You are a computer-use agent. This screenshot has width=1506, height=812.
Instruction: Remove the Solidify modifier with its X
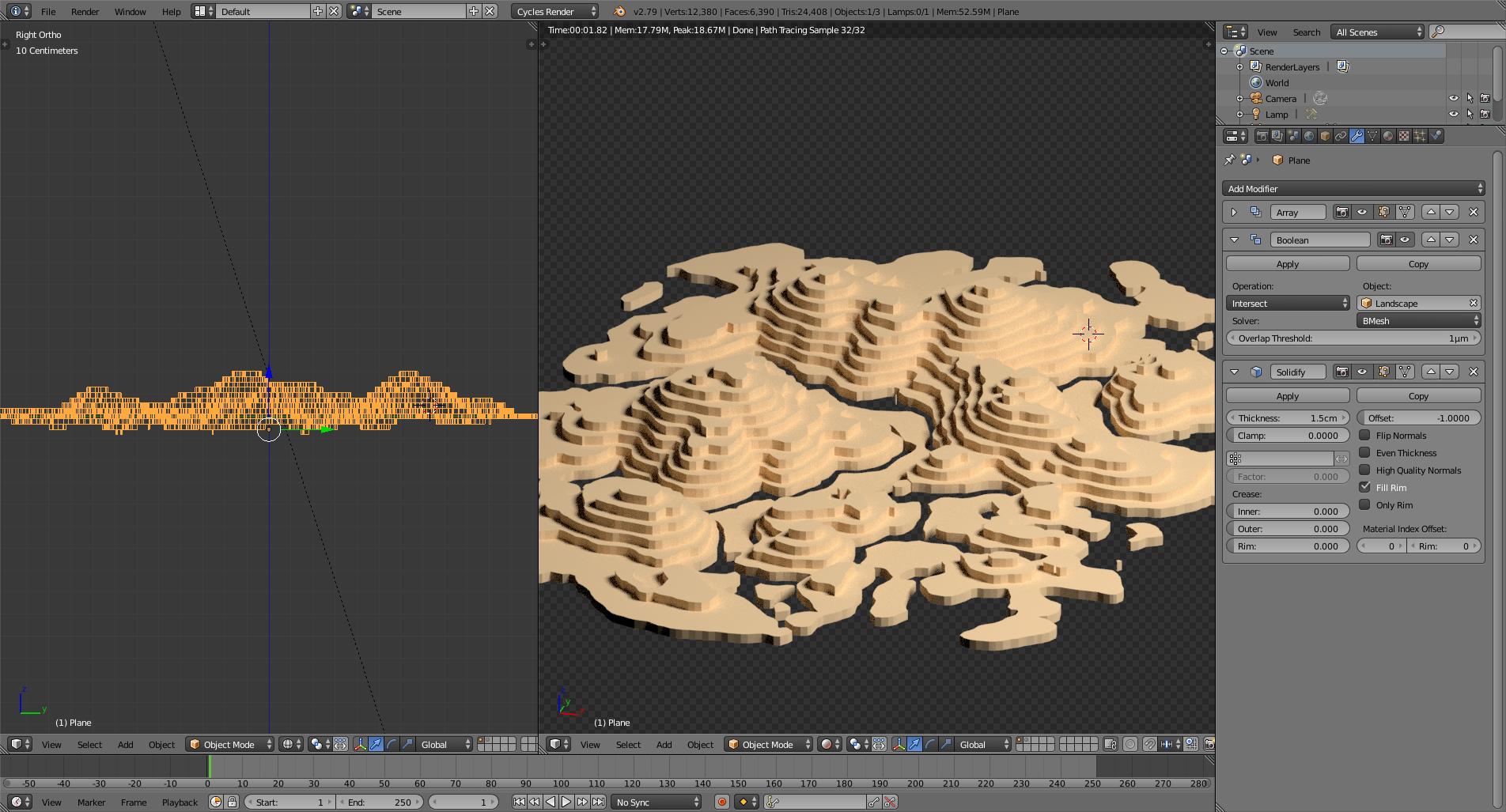pyautogui.click(x=1473, y=372)
